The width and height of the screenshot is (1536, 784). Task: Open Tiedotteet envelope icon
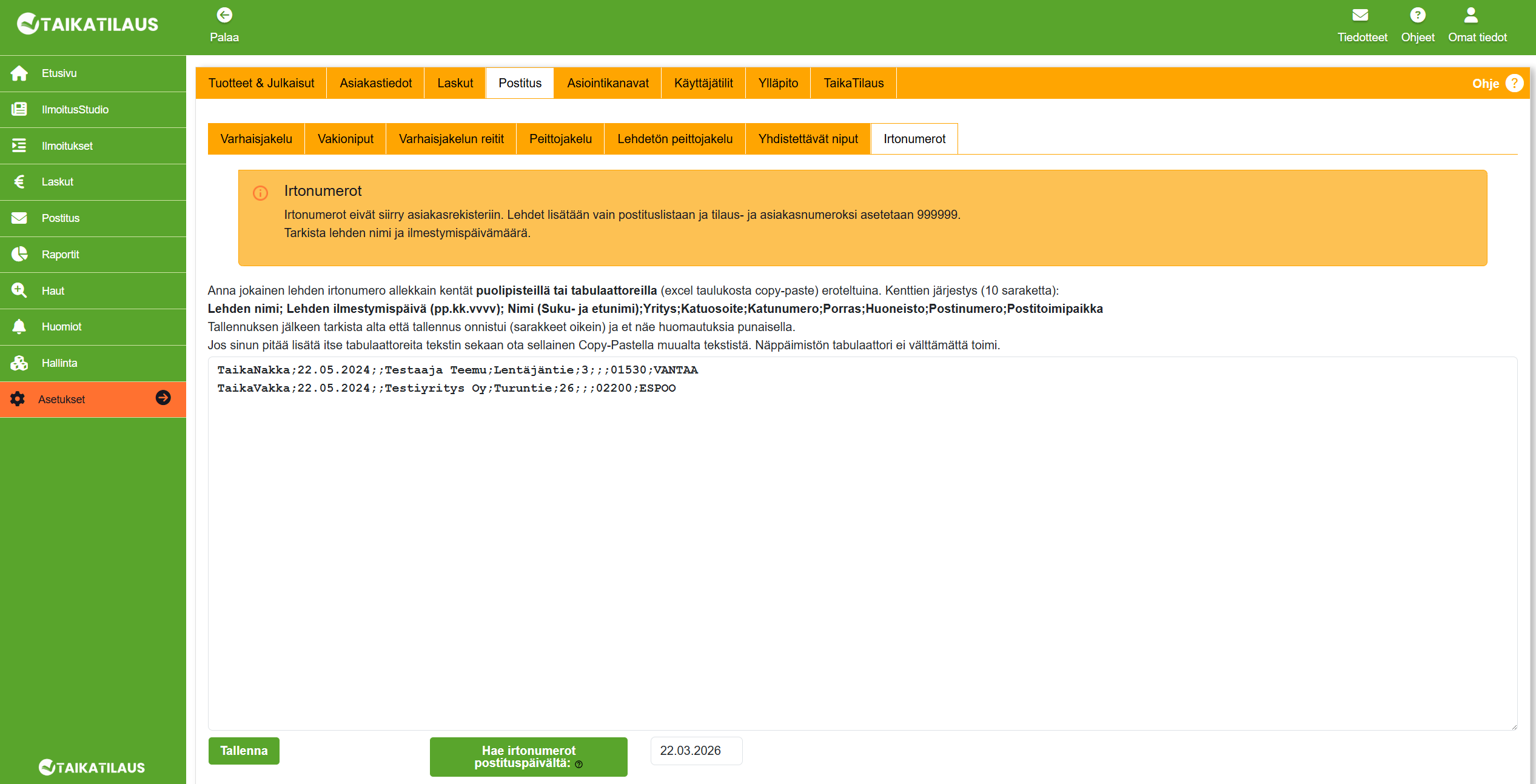[x=1360, y=15]
